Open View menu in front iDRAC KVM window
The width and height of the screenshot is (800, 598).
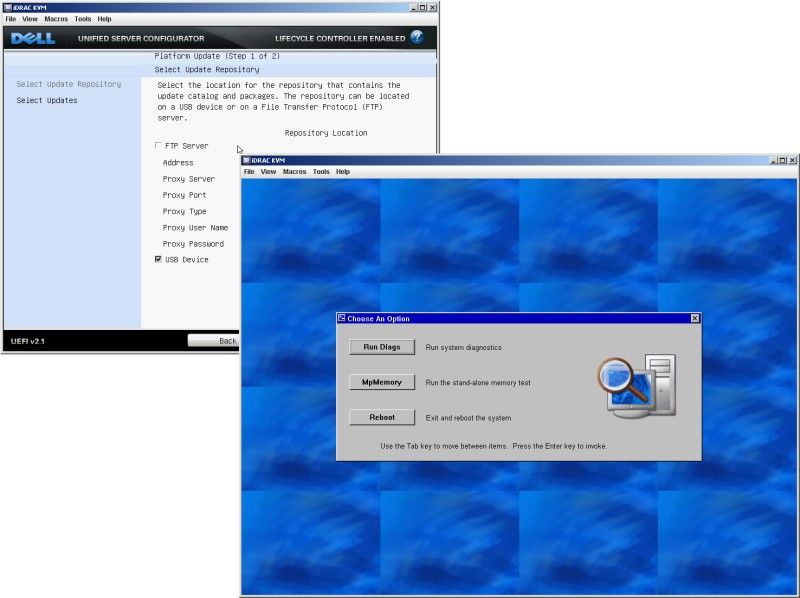[x=268, y=172]
